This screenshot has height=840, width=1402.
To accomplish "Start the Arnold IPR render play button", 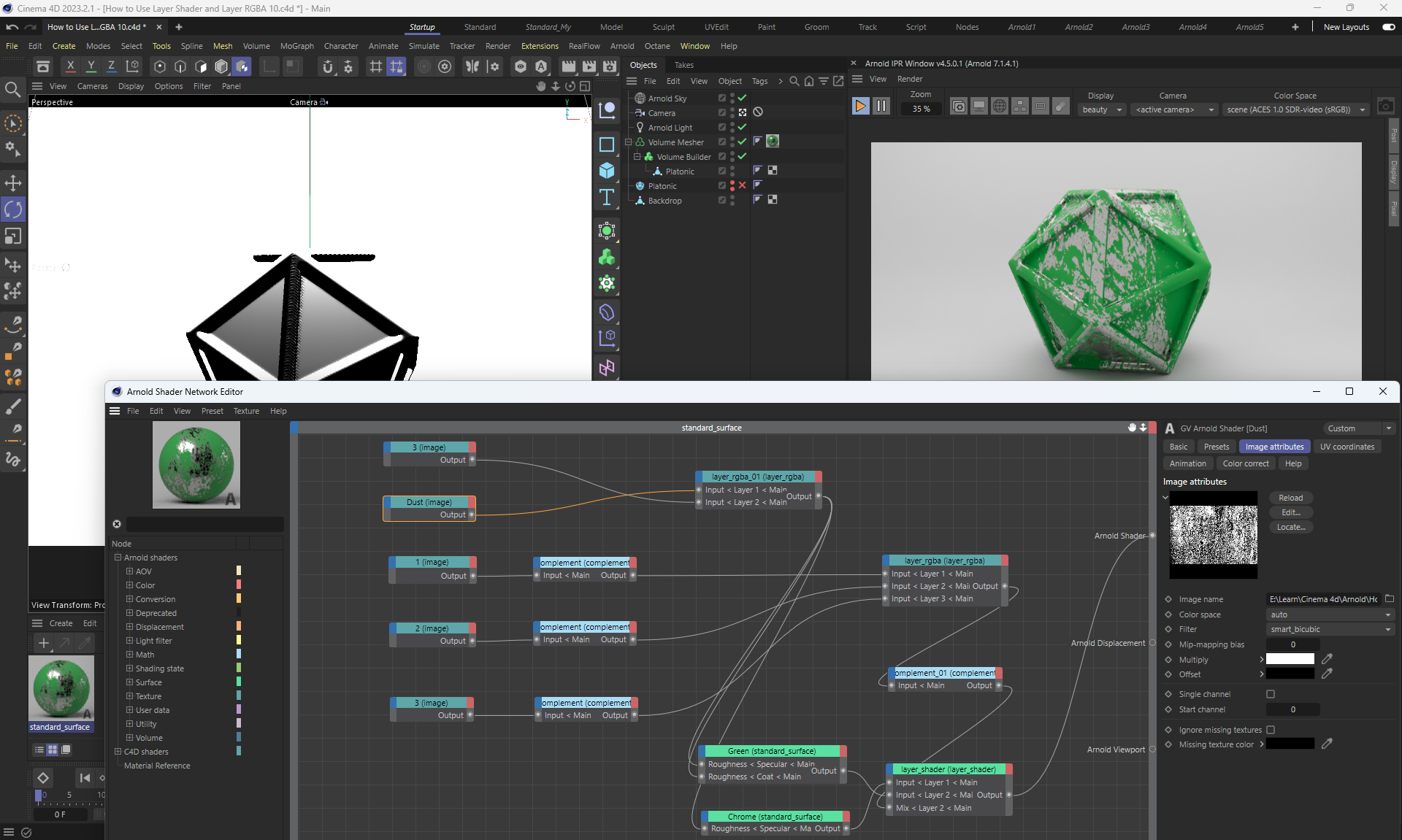I will [860, 107].
